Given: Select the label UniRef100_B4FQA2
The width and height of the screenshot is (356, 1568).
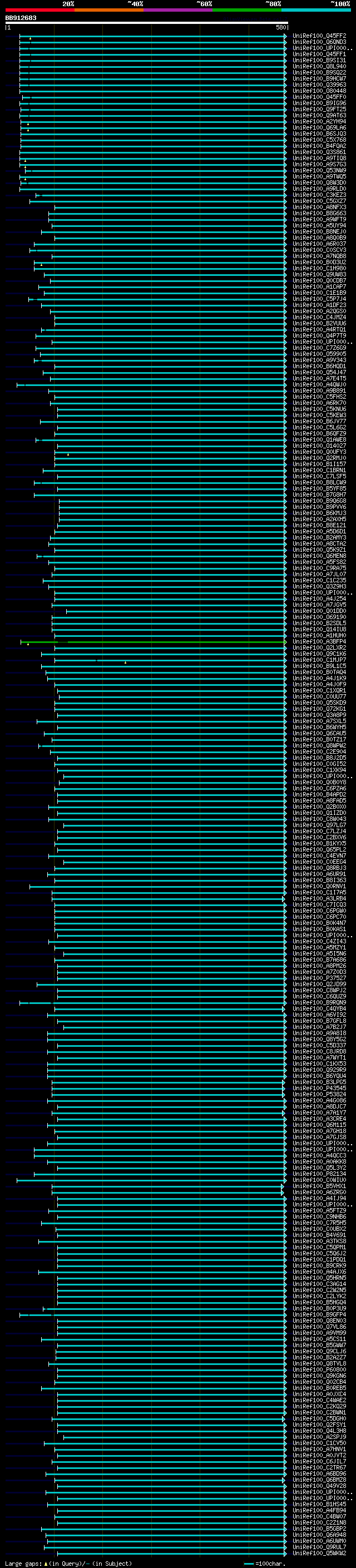Looking at the screenshot, I should (319, 146).
